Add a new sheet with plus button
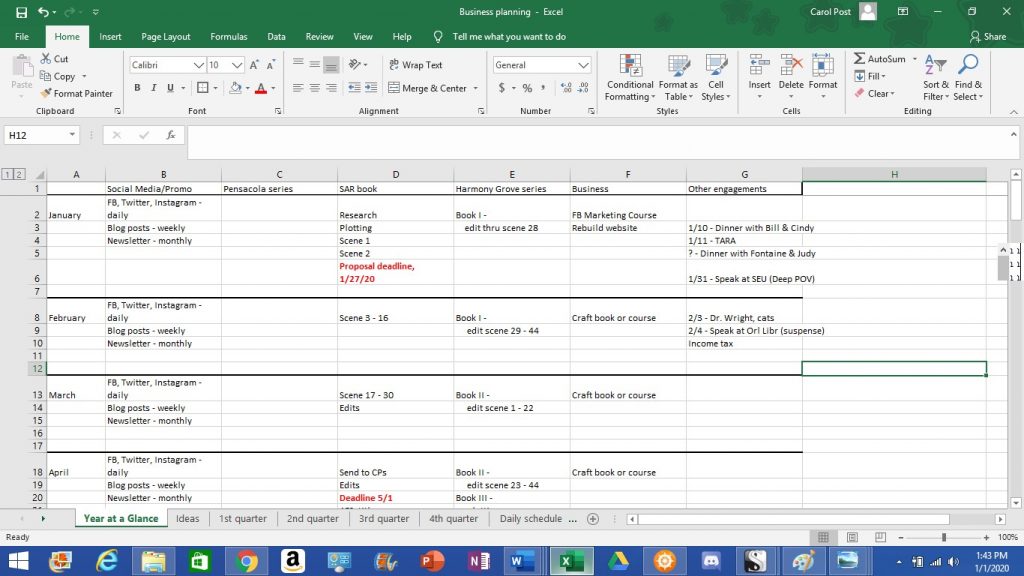 tap(593, 519)
